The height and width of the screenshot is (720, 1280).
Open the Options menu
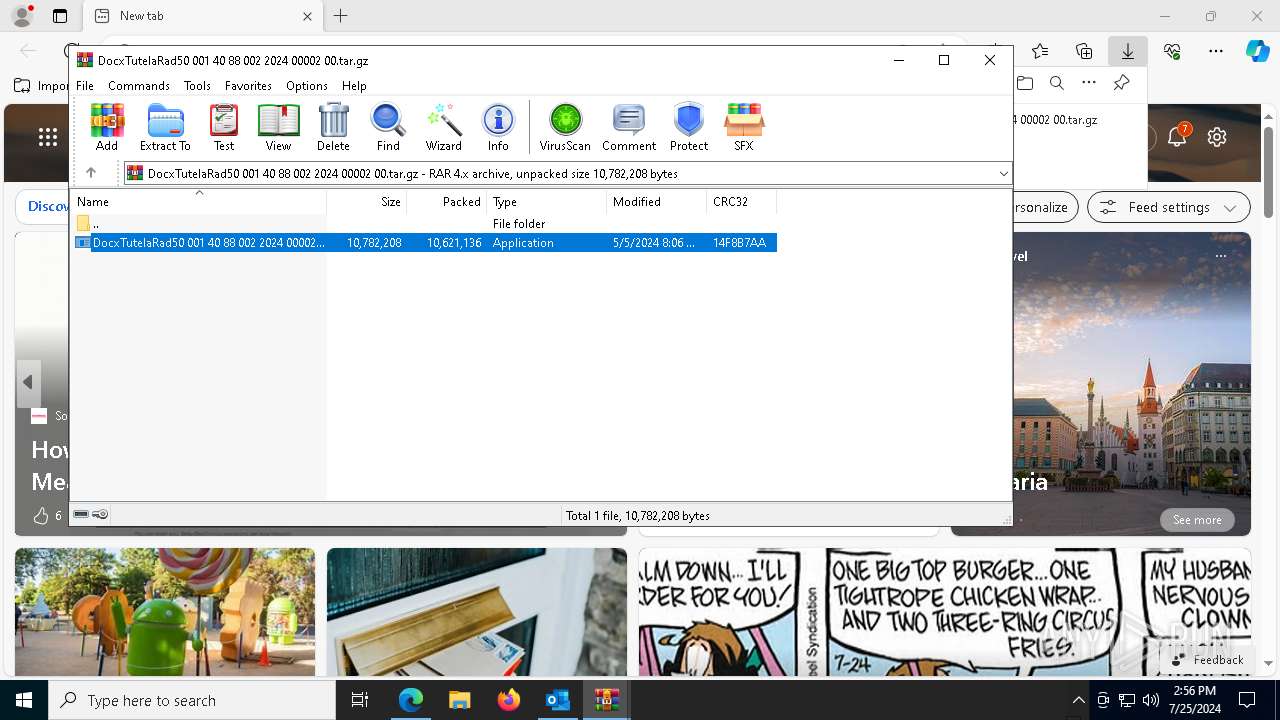pyautogui.click(x=306, y=86)
